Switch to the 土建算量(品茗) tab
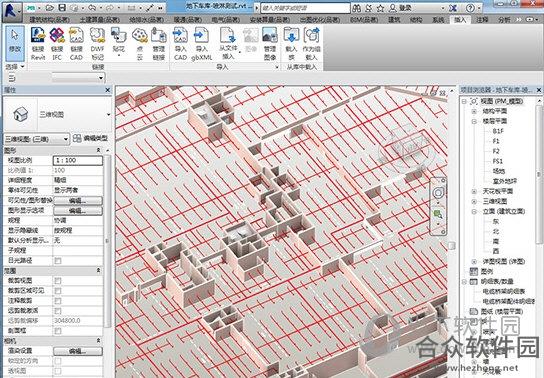 (100, 20)
